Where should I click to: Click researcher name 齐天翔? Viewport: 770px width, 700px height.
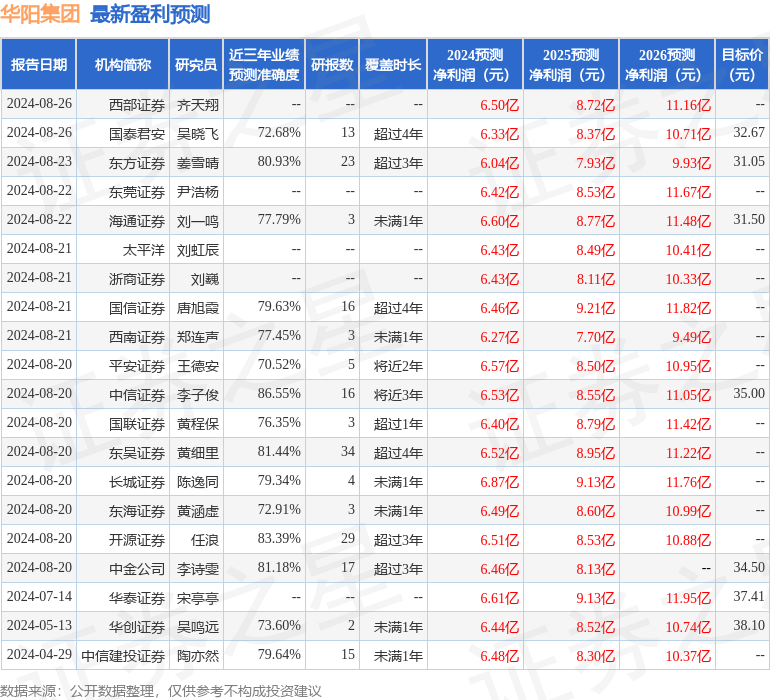click(197, 105)
